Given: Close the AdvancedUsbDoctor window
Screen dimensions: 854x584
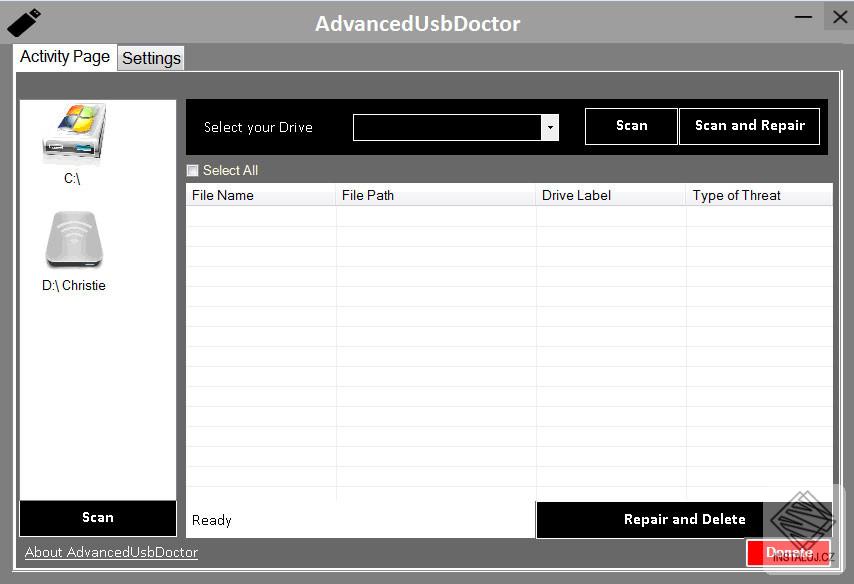Looking at the screenshot, I should tap(840, 17).
